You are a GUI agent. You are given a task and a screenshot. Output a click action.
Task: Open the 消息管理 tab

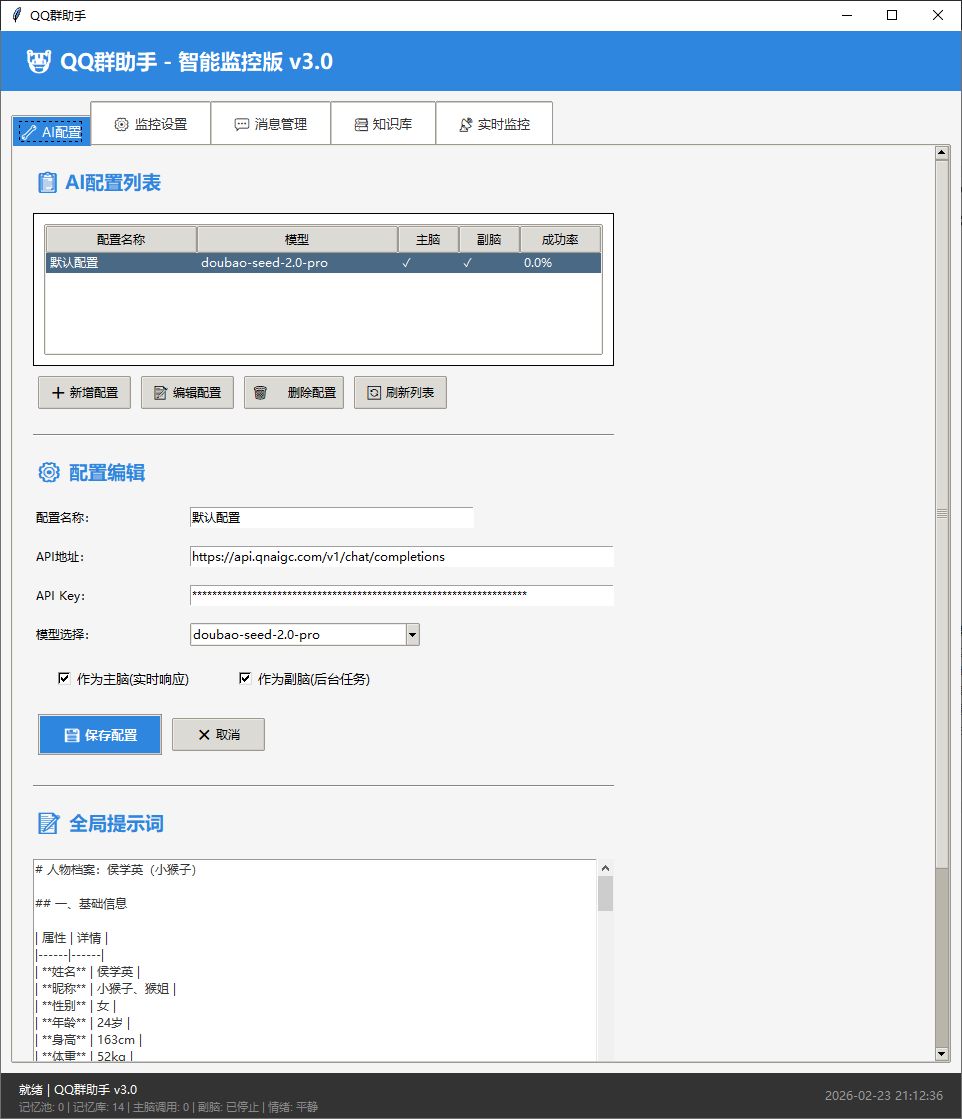[x=270, y=124]
